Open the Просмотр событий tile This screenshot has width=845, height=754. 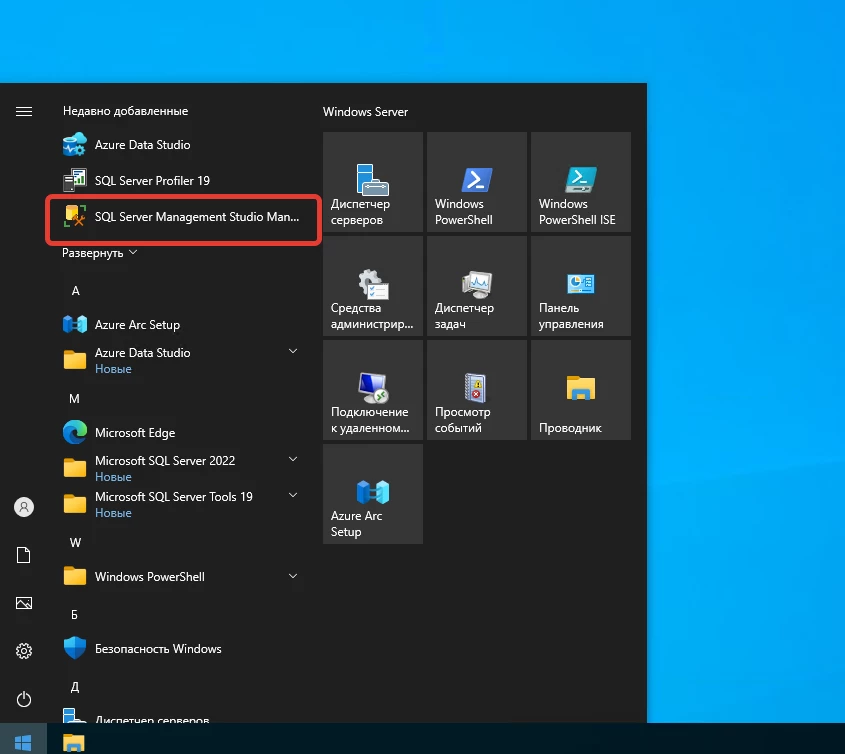tap(476, 390)
